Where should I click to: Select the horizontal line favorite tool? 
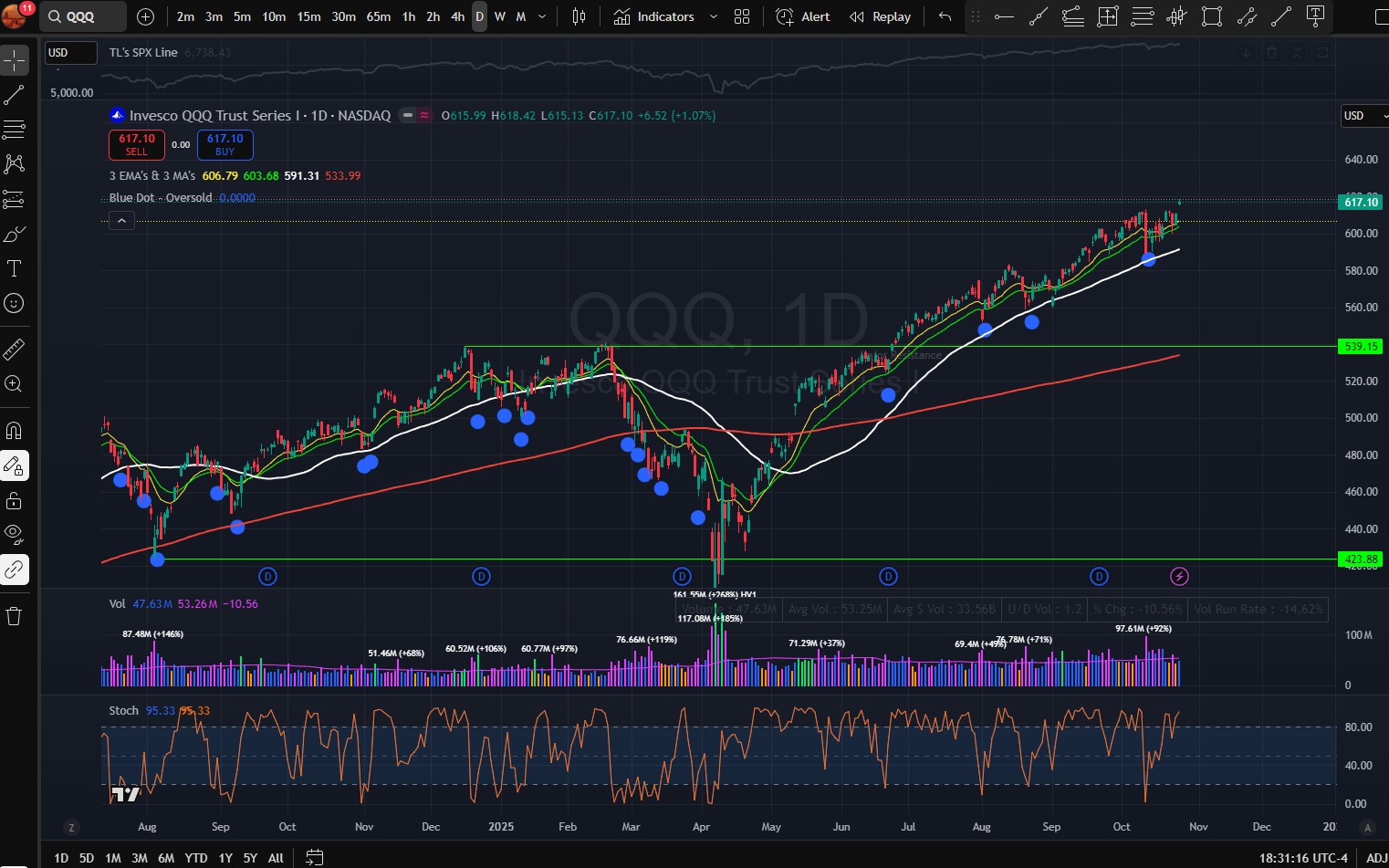pos(1004,16)
